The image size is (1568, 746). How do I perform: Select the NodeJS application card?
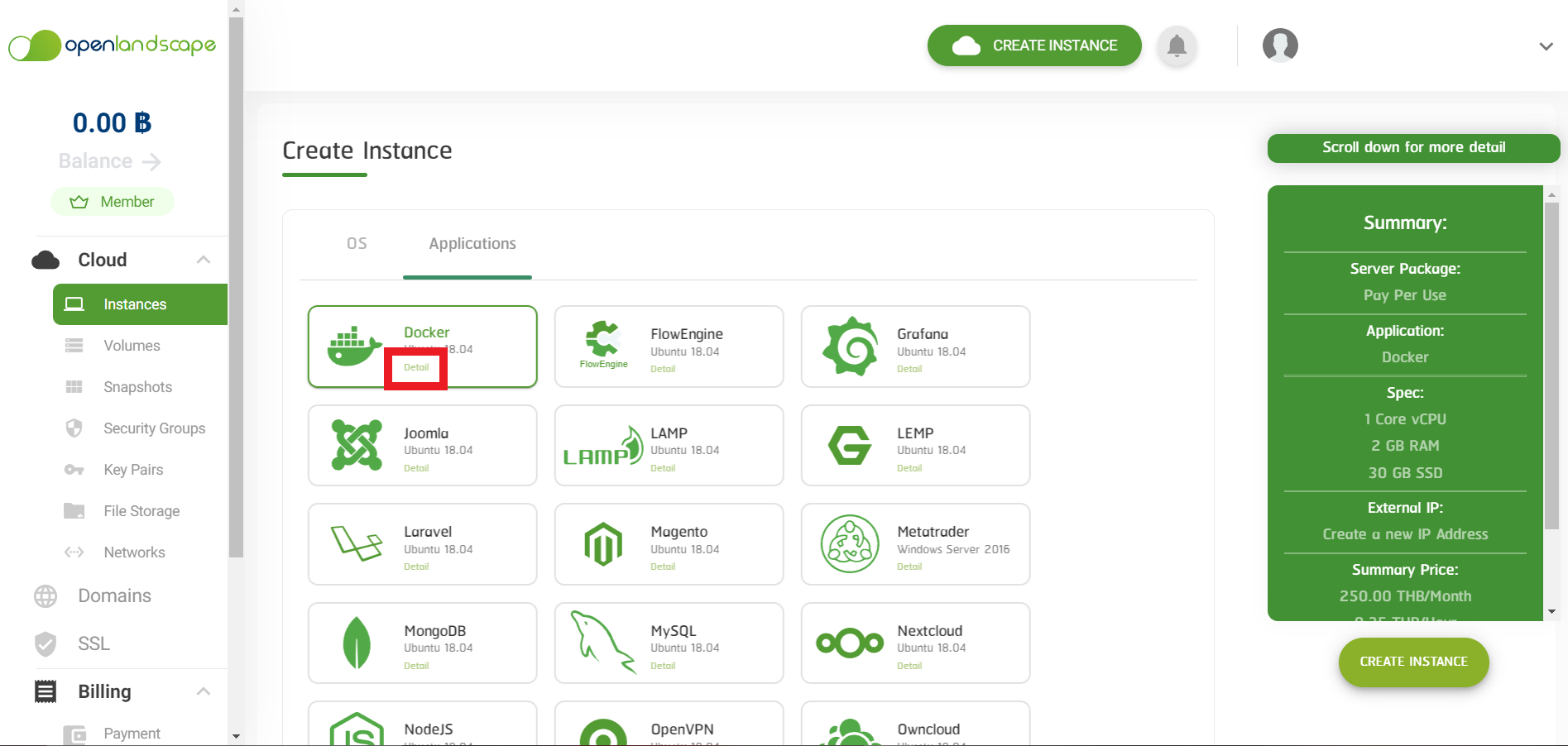(x=422, y=724)
